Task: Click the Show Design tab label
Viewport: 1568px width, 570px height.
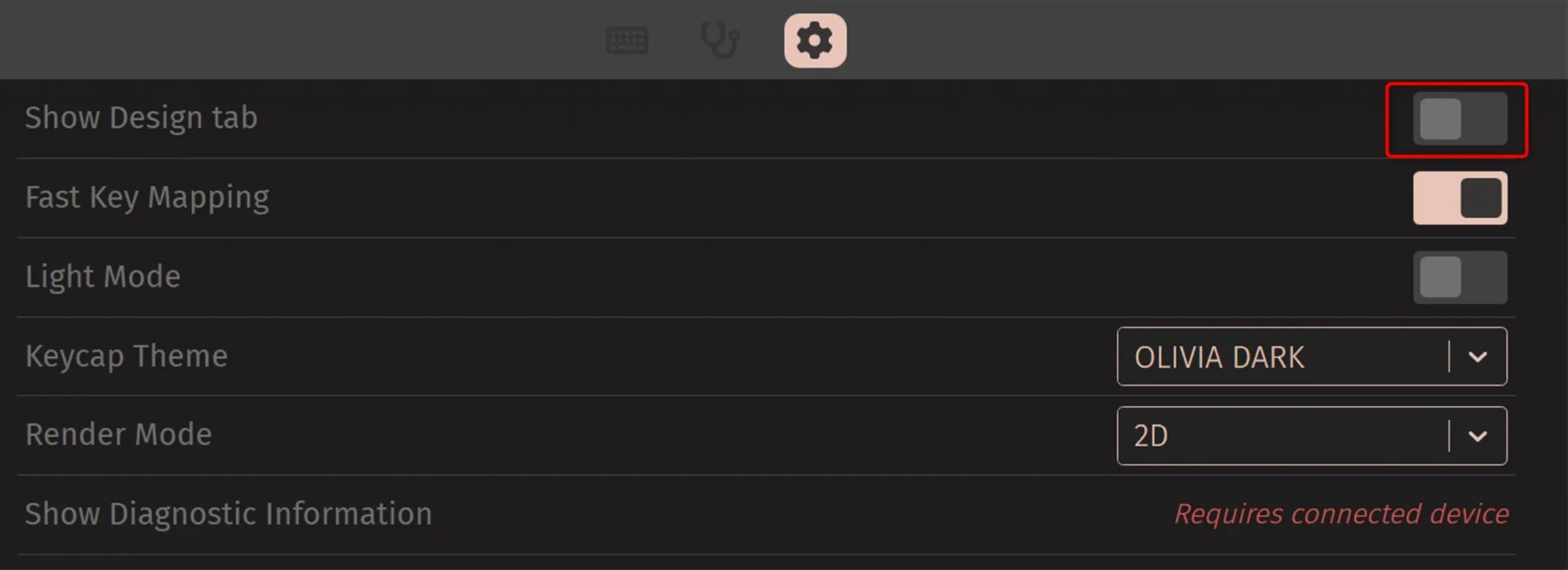Action: pyautogui.click(x=141, y=118)
